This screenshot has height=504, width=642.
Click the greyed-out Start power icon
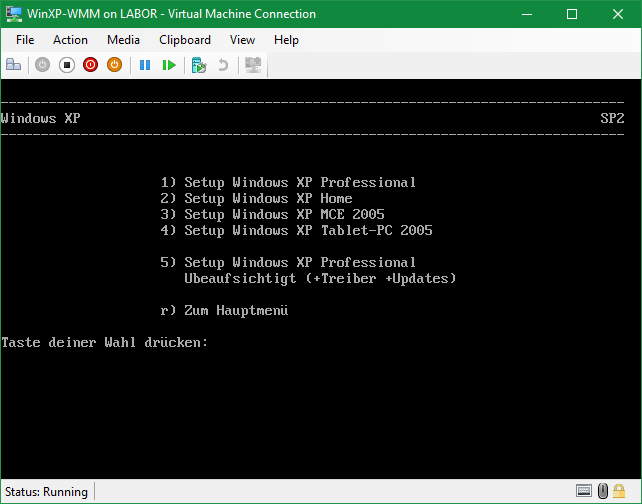[x=42, y=65]
